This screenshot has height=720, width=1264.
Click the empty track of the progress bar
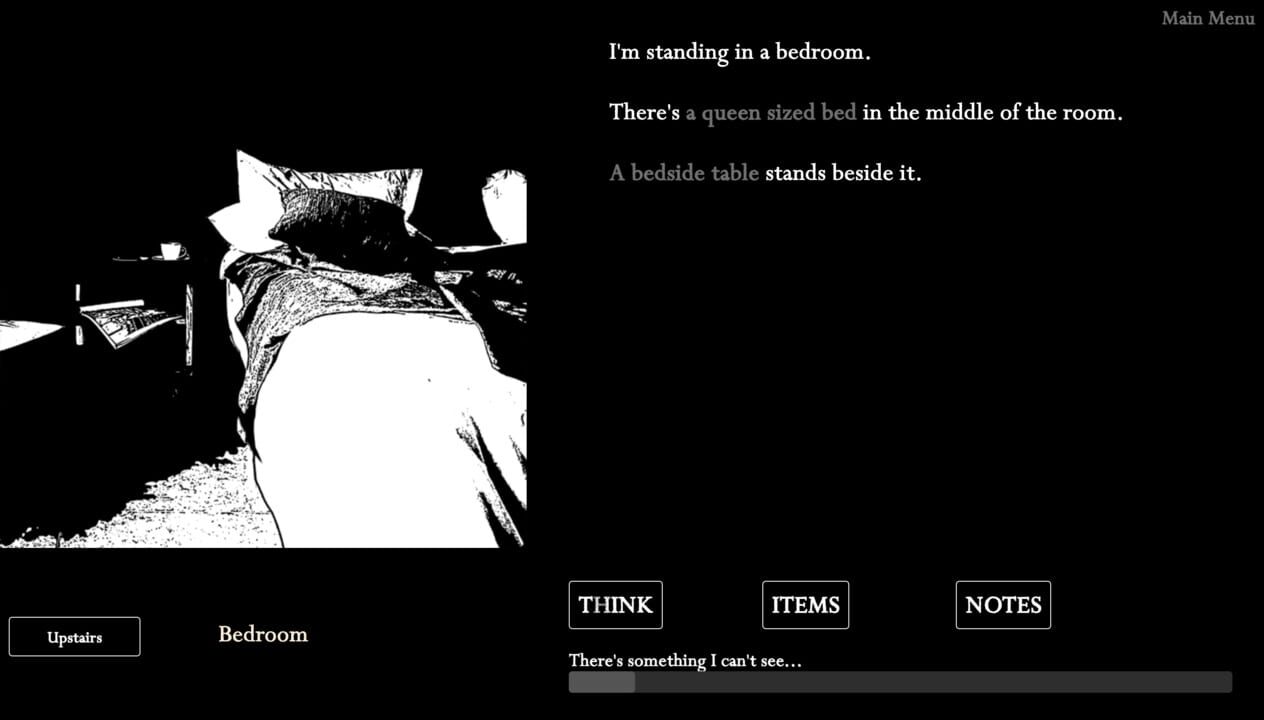[x=930, y=682]
